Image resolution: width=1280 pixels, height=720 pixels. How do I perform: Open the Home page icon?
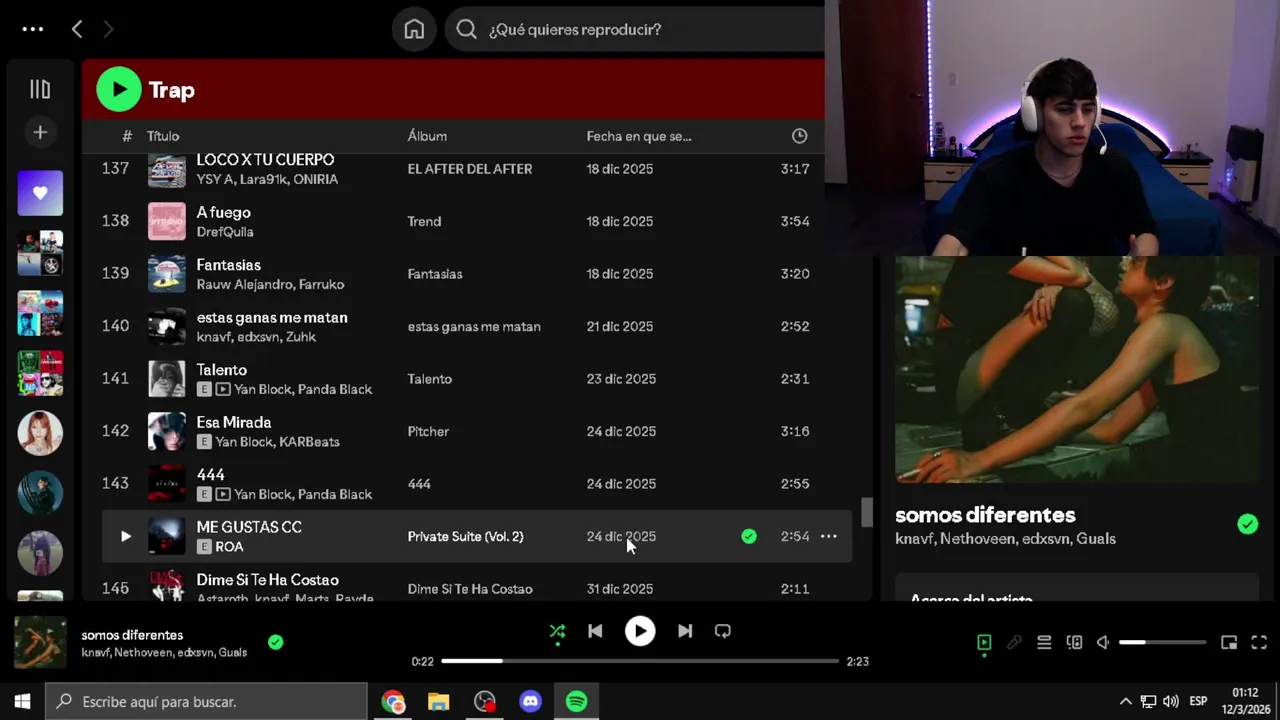pyautogui.click(x=414, y=29)
